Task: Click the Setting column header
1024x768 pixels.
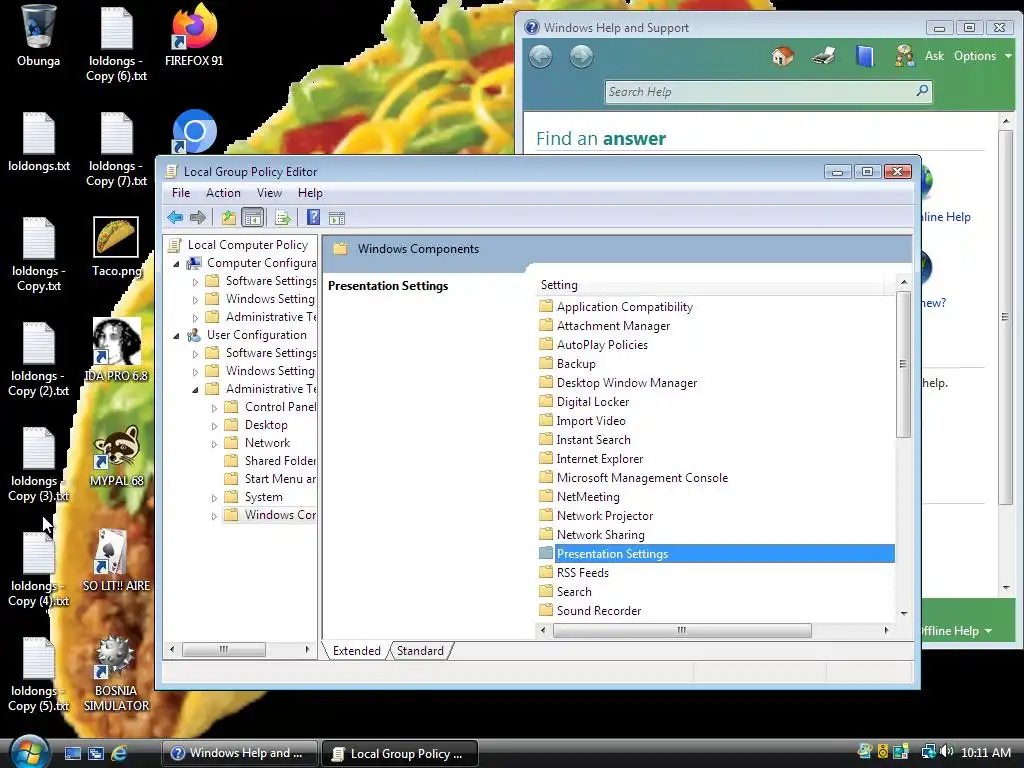Action: [711, 285]
